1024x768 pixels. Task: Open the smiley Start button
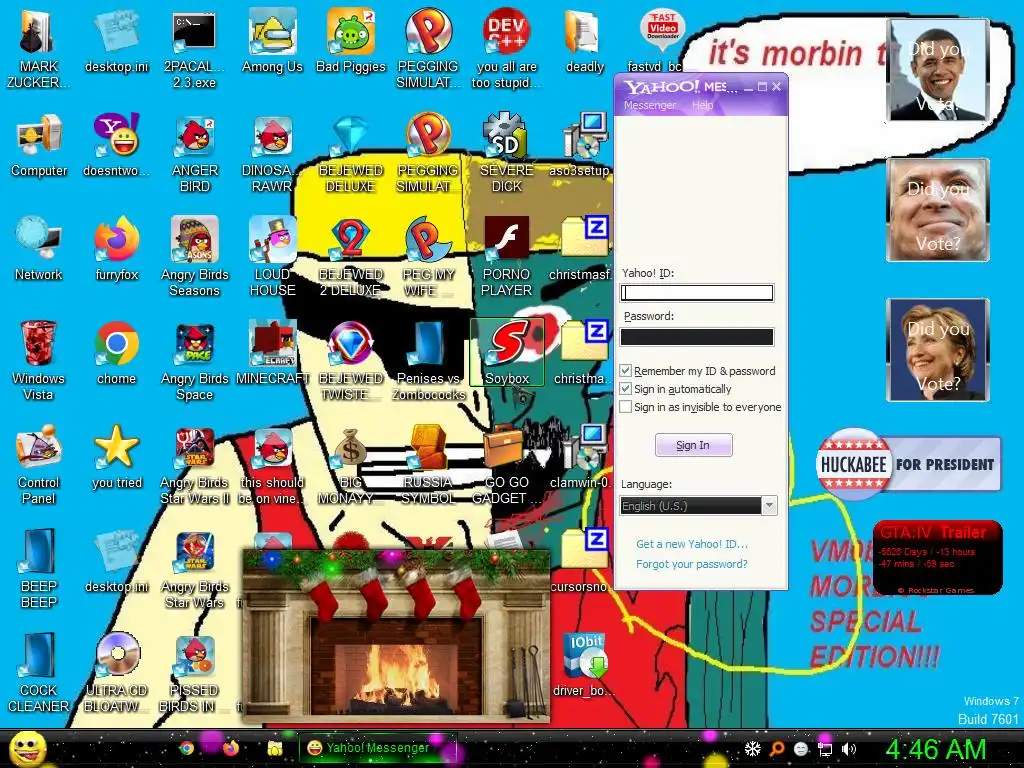tap(27, 748)
